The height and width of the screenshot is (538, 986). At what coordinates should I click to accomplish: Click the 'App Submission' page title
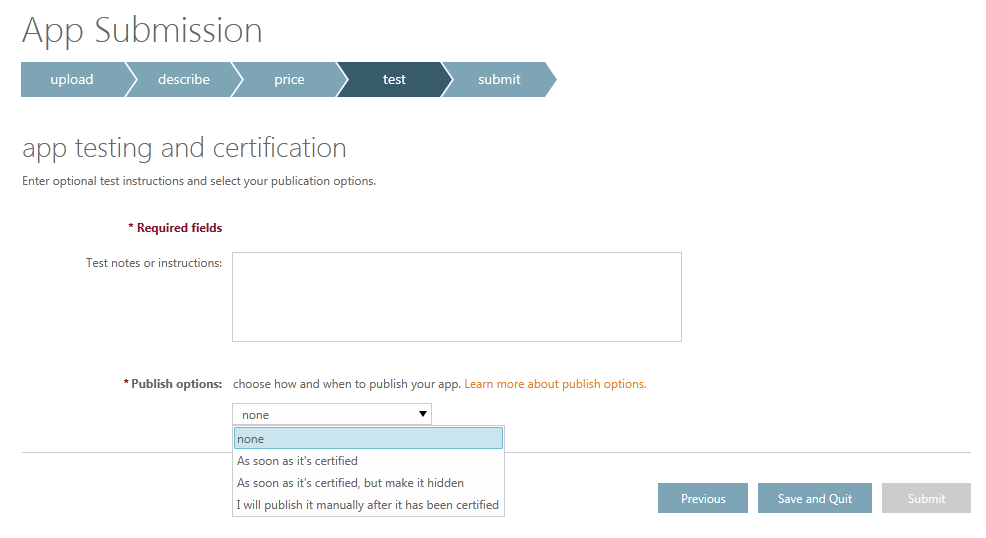[142, 31]
